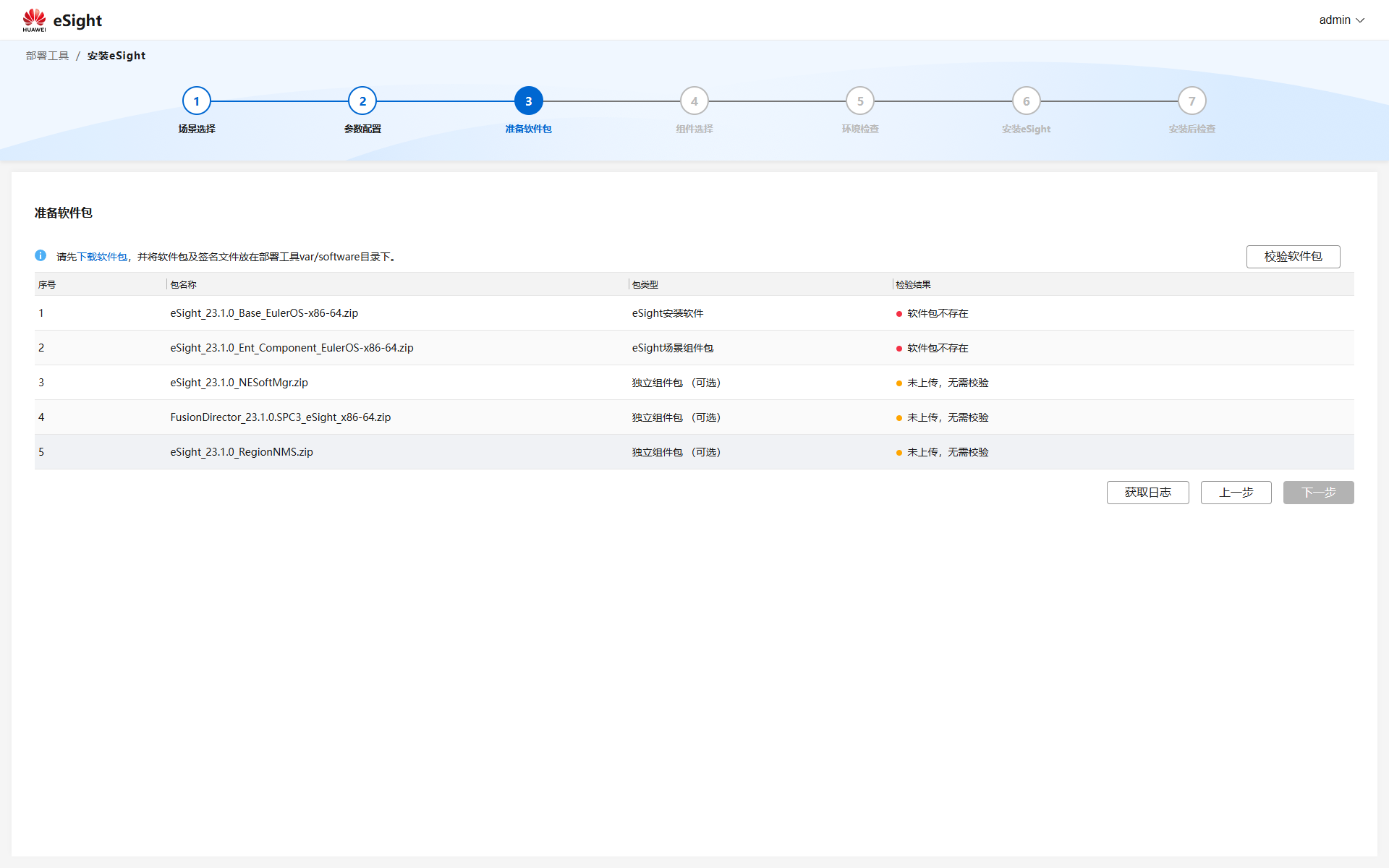The width and height of the screenshot is (1389, 868).
Task: Select row eSight_23.1.0_Base_EulerOS-x86-64.zip
Action: (264, 313)
